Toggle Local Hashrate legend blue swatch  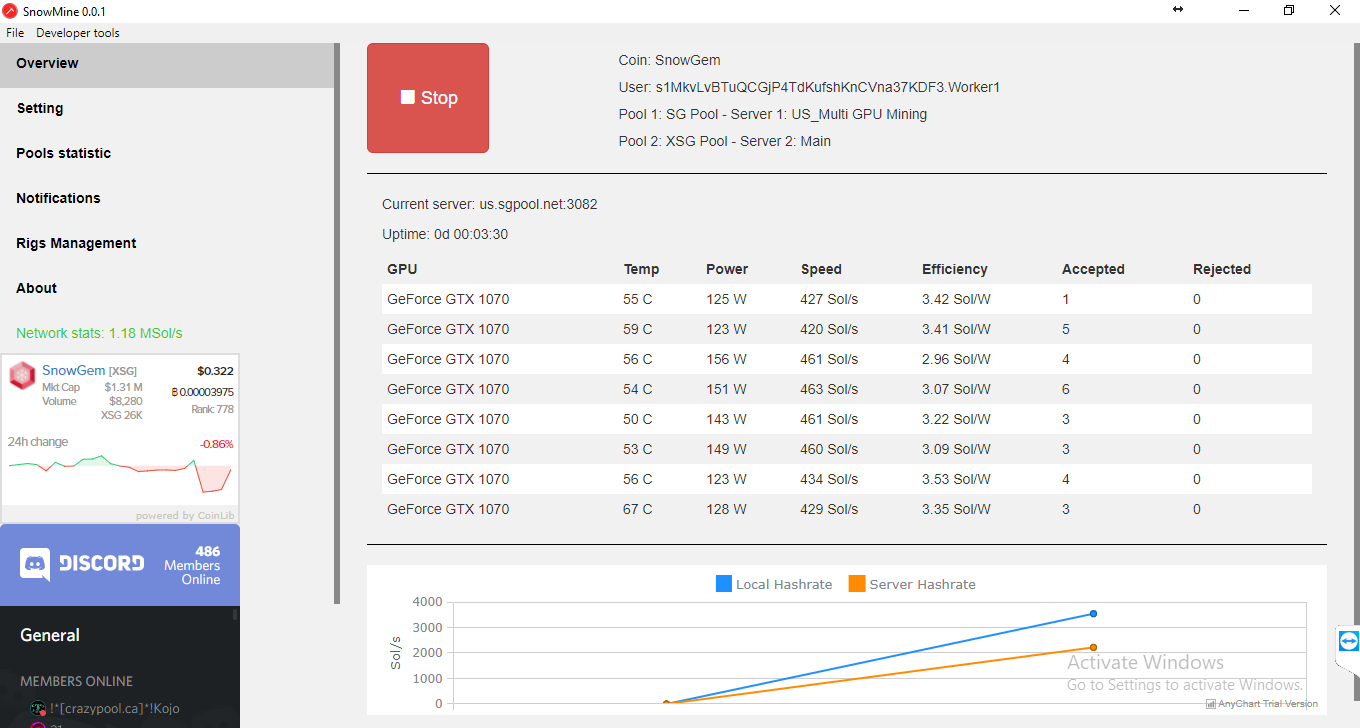point(724,584)
